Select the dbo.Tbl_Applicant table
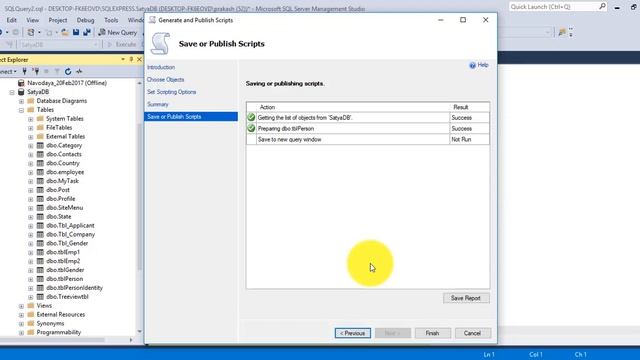This screenshot has height=360, width=640. tap(70, 226)
